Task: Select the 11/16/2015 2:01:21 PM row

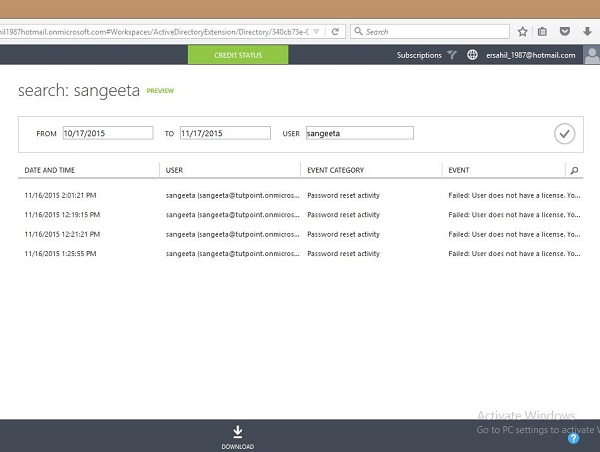Action: point(301,195)
